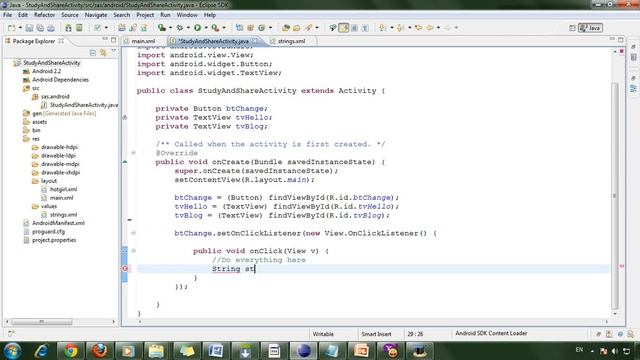
Task: Click the Search flashlight icon in toolbar
Action: point(308,28)
